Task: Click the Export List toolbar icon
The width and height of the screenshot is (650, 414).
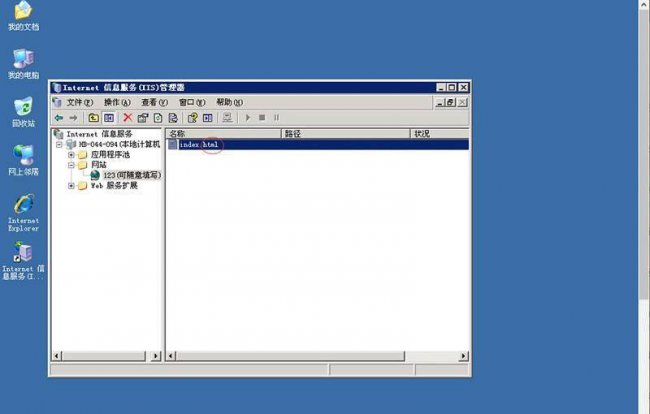Action: [173, 118]
